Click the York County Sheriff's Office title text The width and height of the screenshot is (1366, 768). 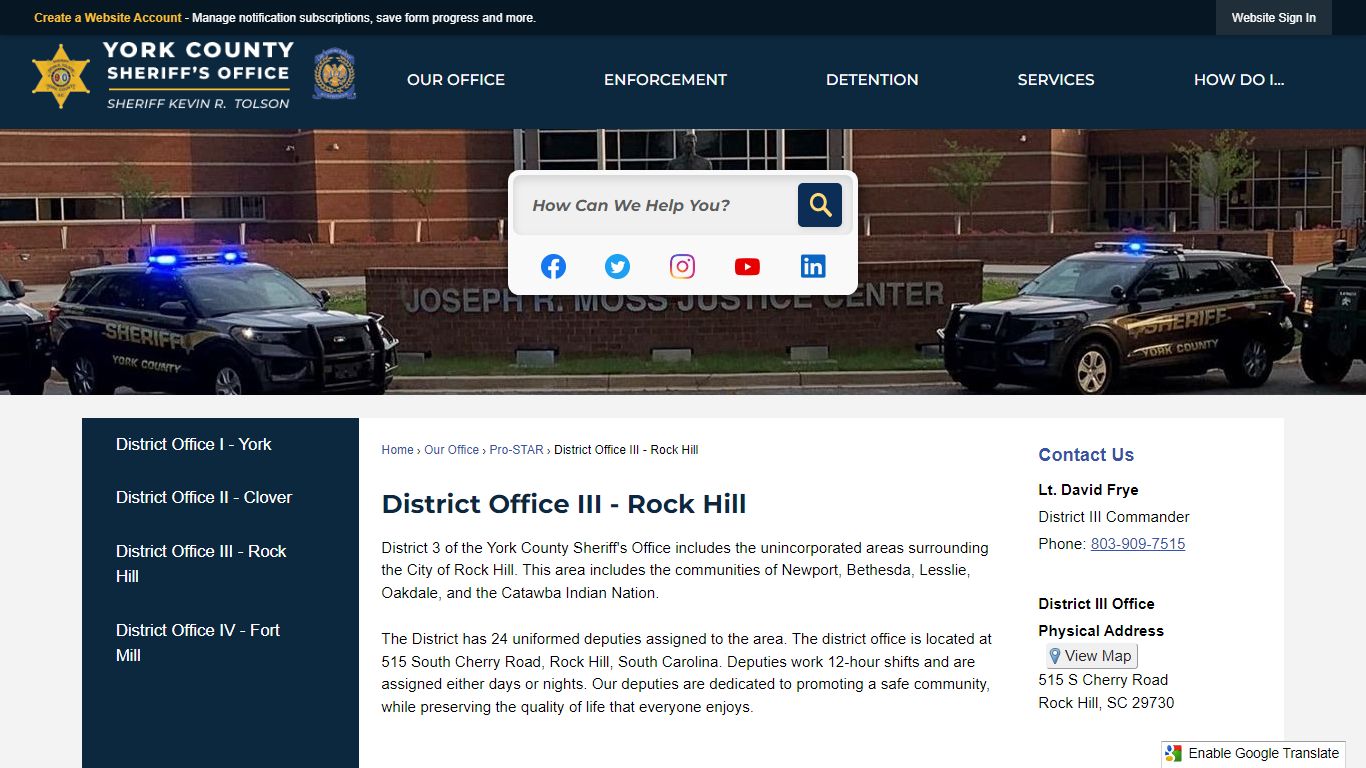[x=198, y=61]
